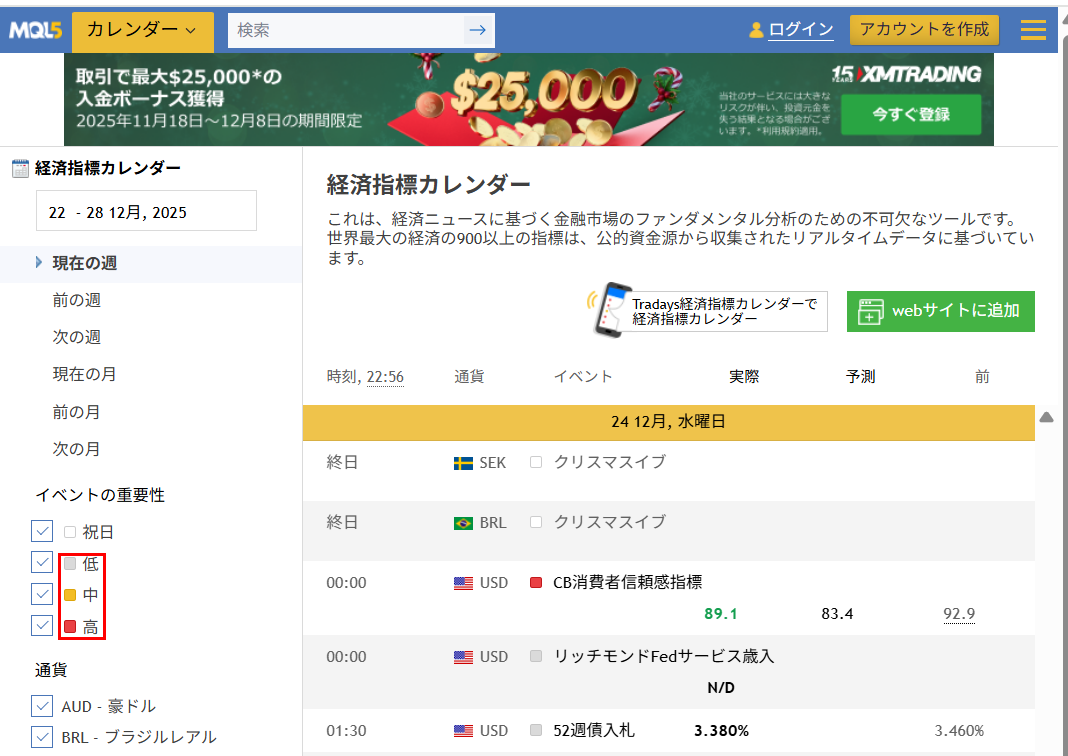Click the MQL5 logo icon

35,30
